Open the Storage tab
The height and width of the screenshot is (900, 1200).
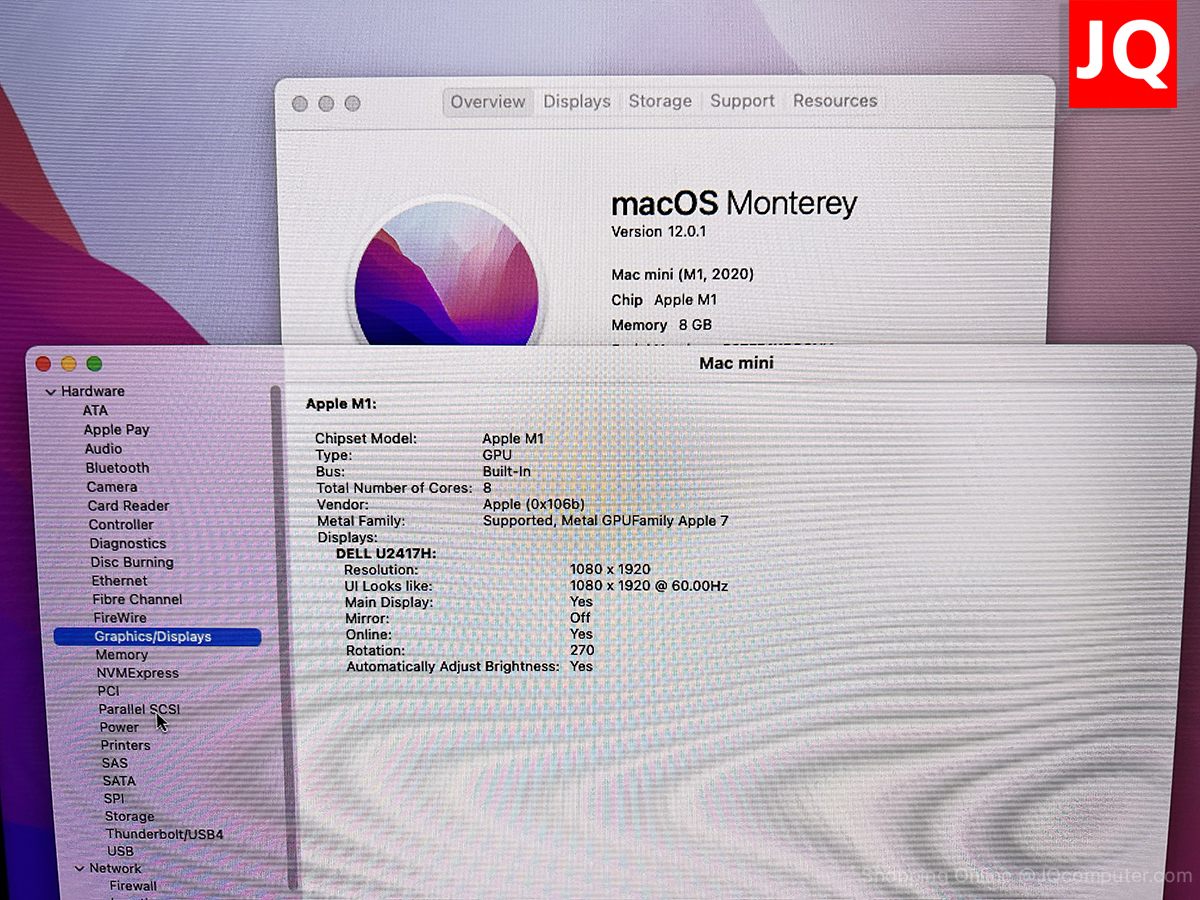click(x=660, y=101)
